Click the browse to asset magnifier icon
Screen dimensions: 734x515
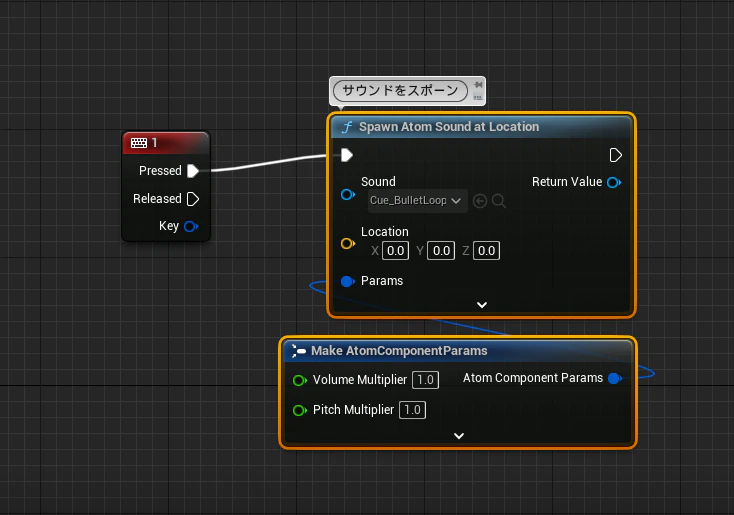point(499,201)
